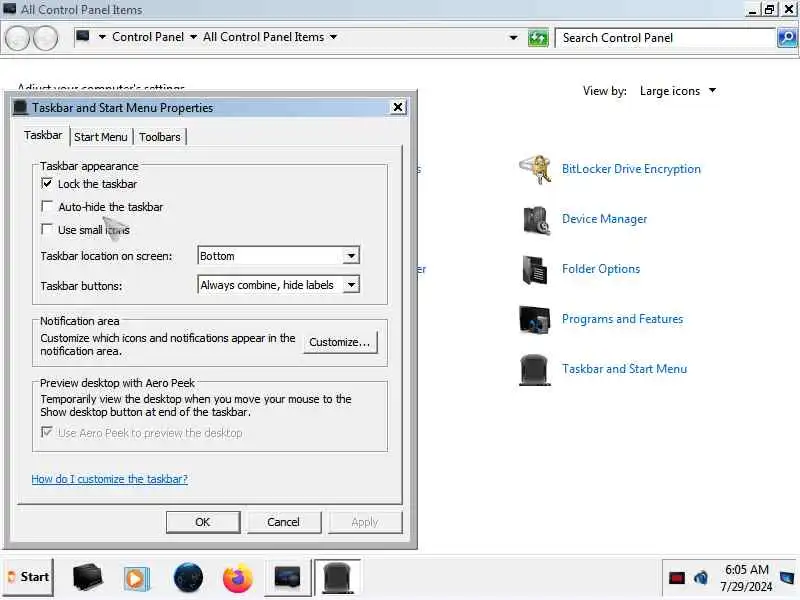This screenshot has width=800, height=600.
Task: Expand the Control Panel breadcrumb arrow
Action: click(x=193, y=37)
